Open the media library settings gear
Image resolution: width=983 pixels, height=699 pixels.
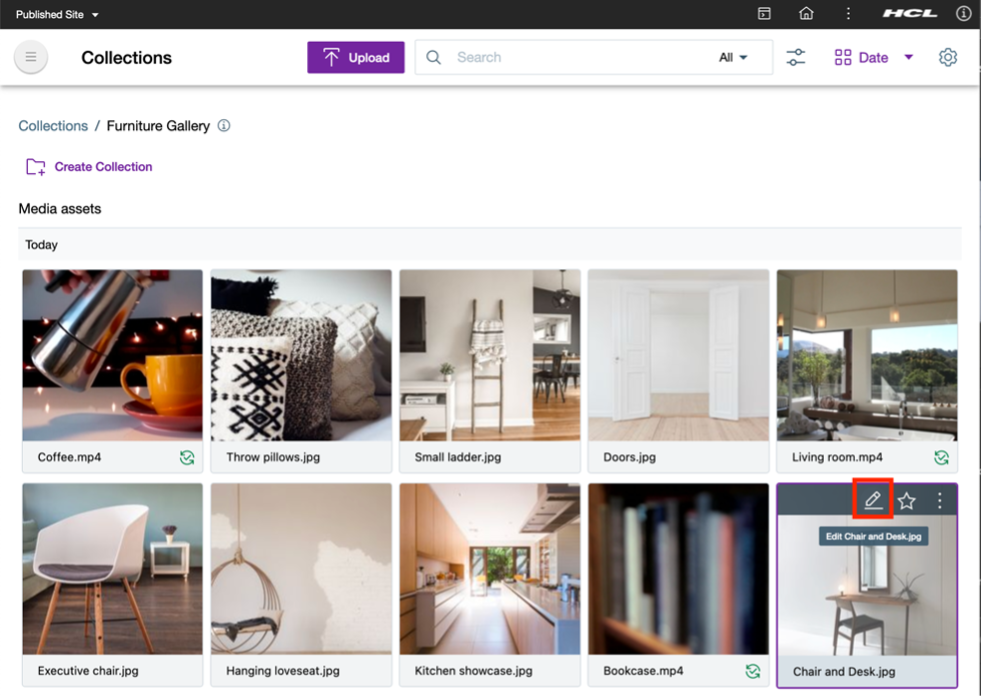[947, 57]
